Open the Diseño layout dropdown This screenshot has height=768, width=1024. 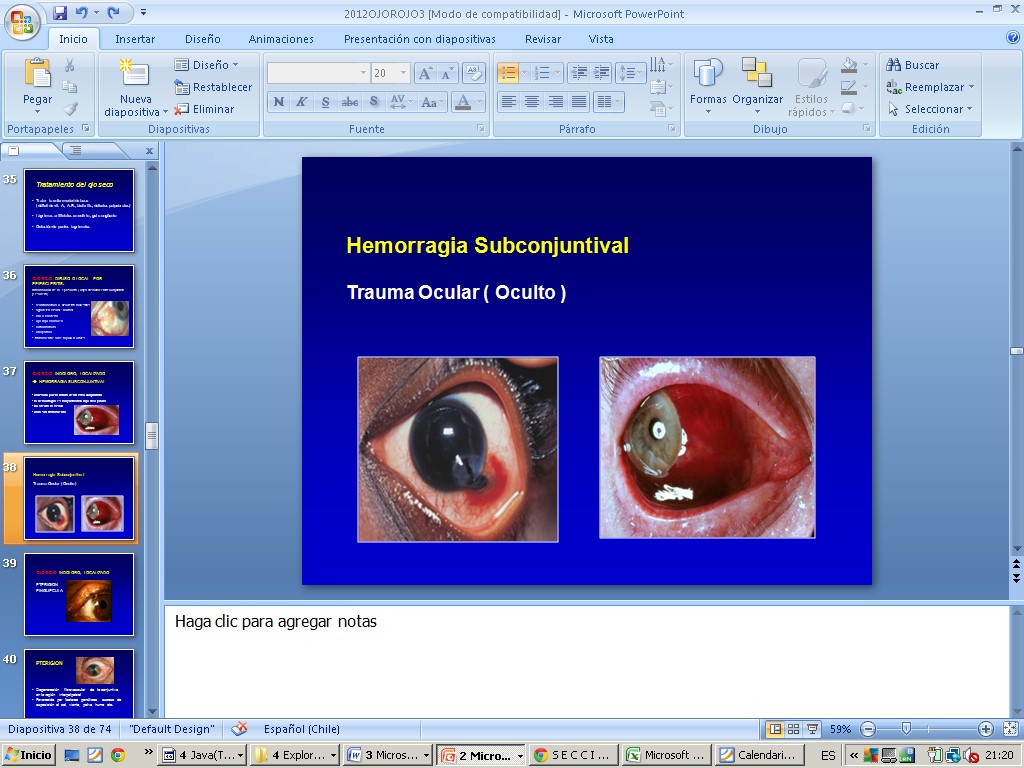(208, 65)
